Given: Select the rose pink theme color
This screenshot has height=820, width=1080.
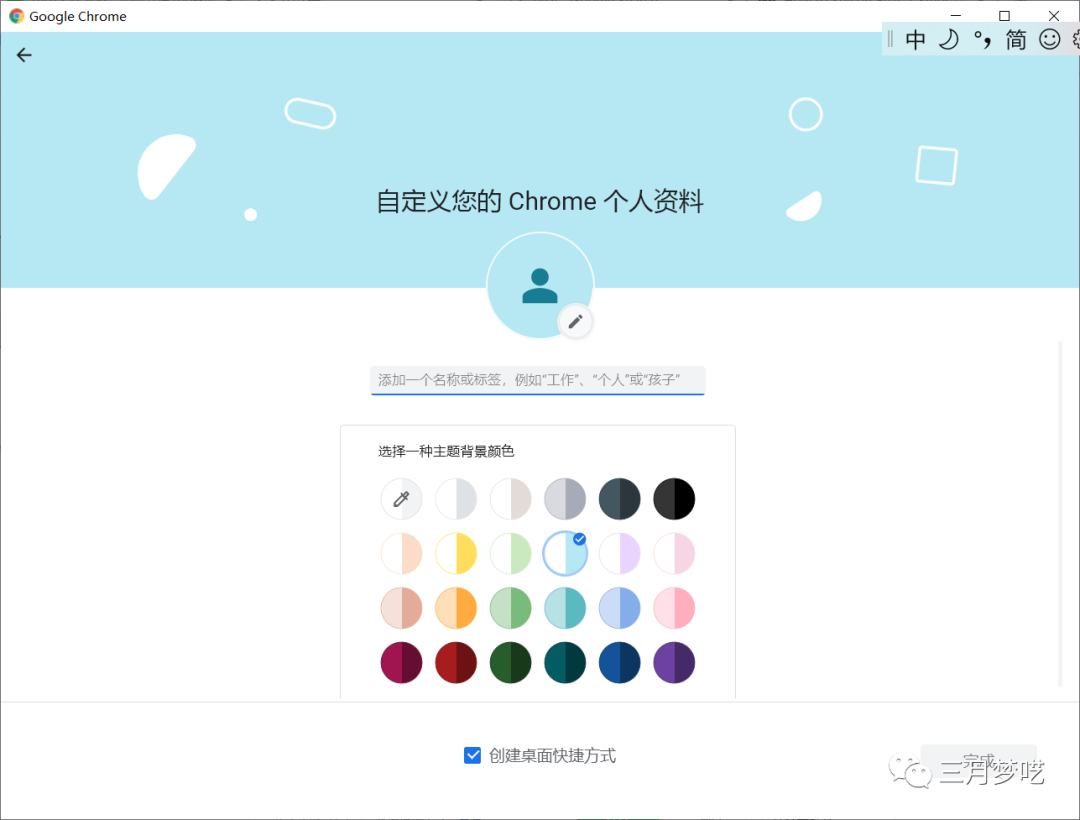Looking at the screenshot, I should (x=674, y=608).
